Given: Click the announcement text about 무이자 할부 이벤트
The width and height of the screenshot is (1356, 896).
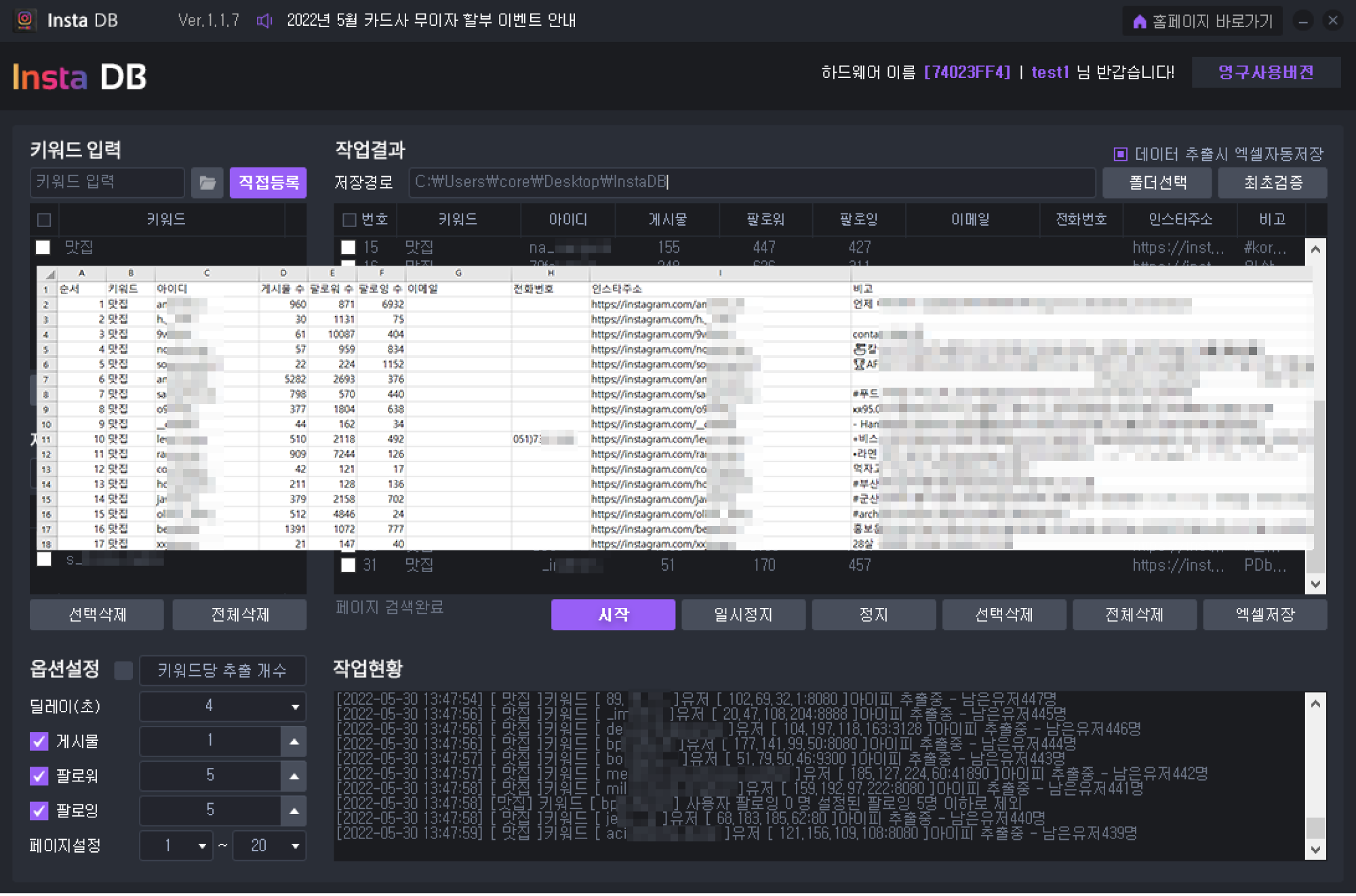Looking at the screenshot, I should pyautogui.click(x=431, y=20).
